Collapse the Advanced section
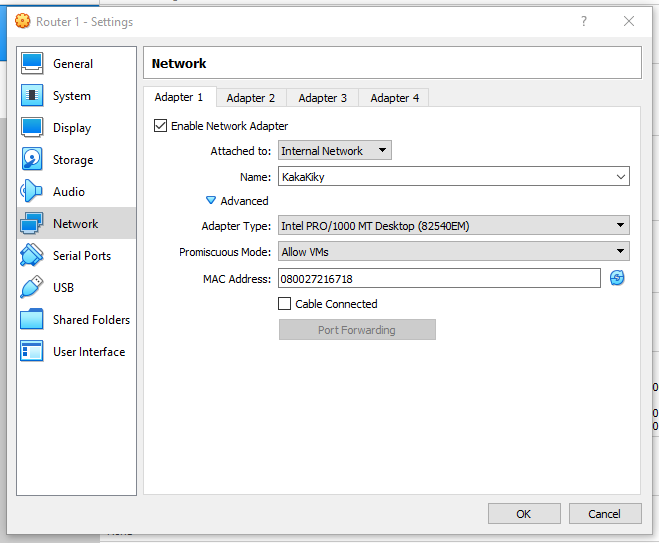This screenshot has height=543, width=659. tap(237, 201)
